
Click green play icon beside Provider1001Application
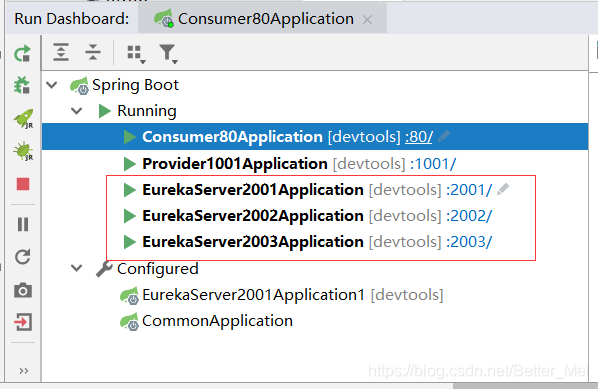click(x=130, y=164)
